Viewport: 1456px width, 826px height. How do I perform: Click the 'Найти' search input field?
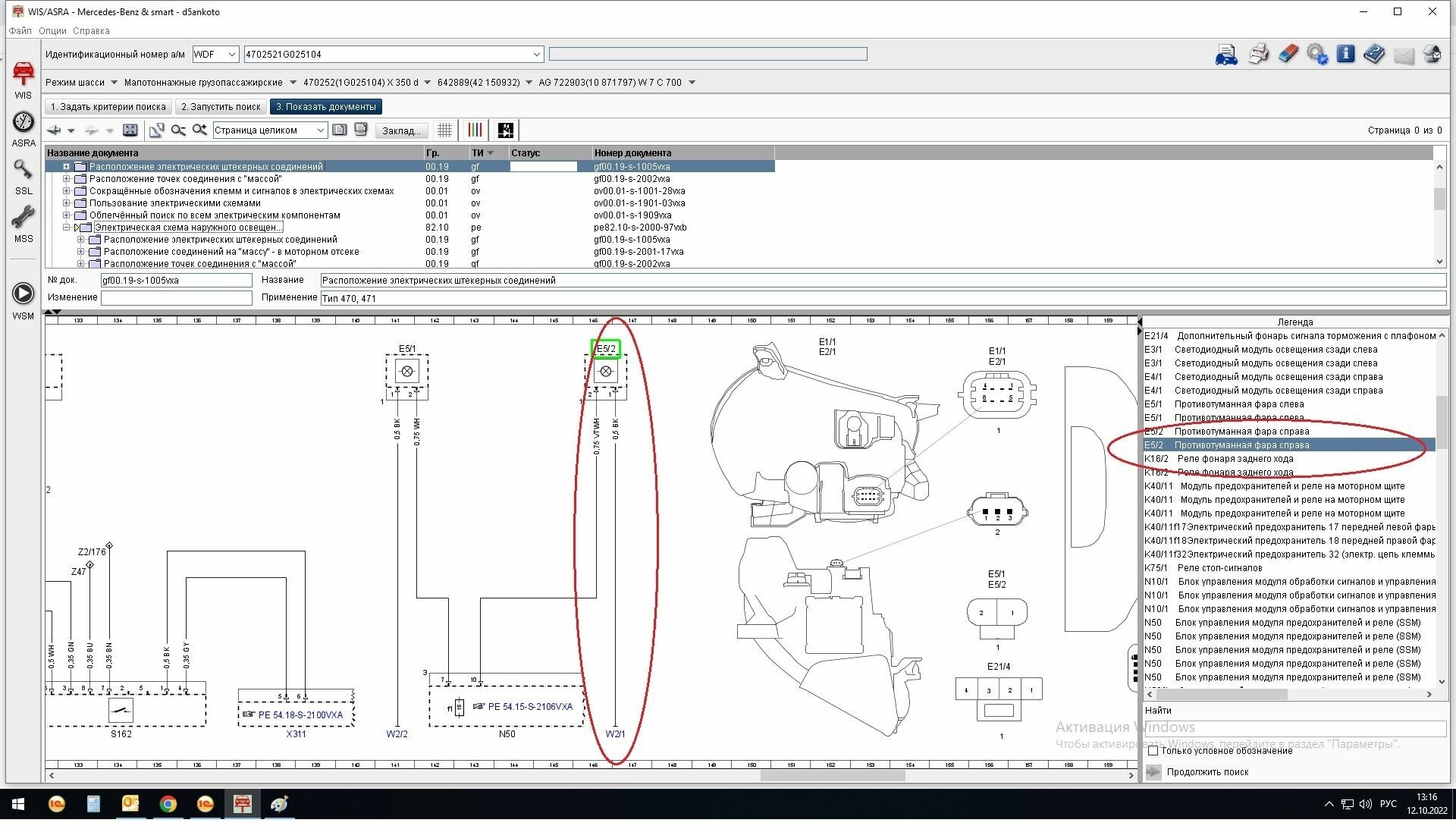(1294, 728)
